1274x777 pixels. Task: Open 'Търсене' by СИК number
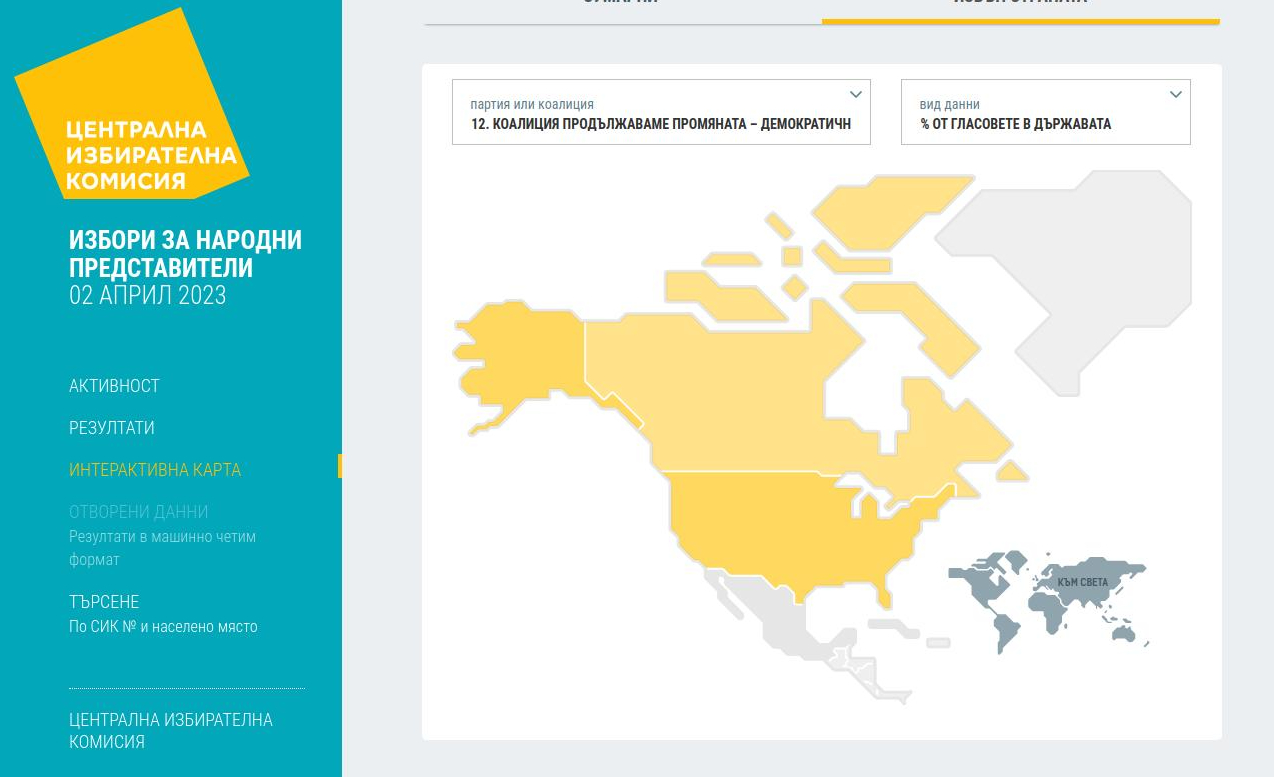104,602
